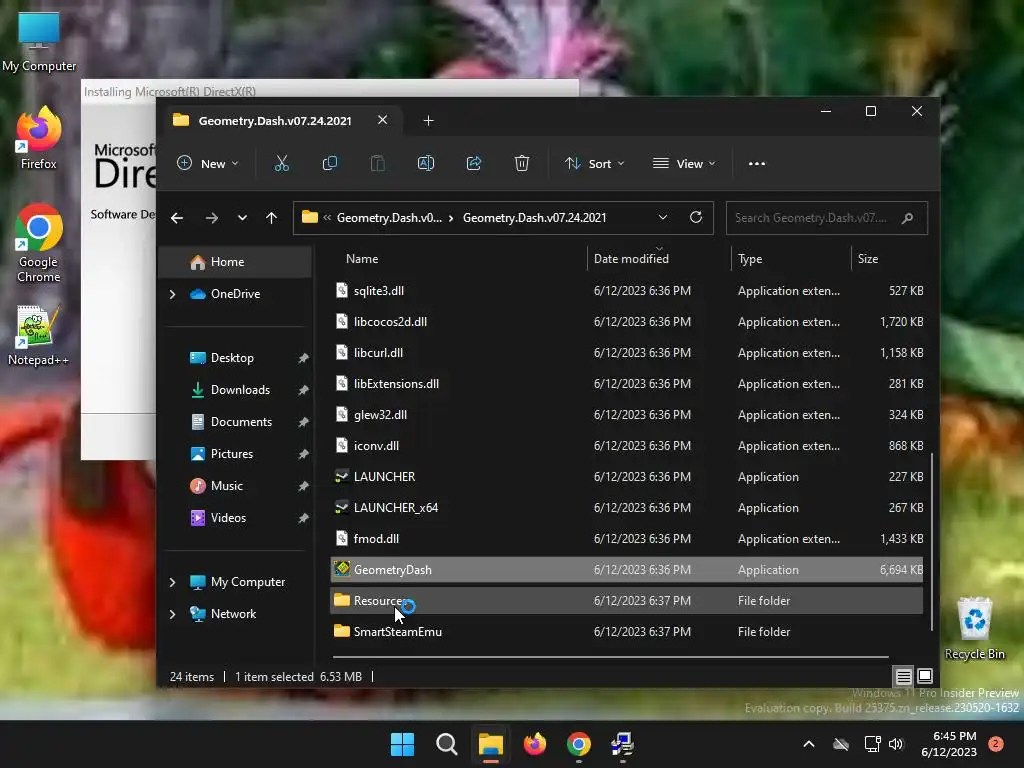
Task: Click the search magnifier icon in Explorer
Action: (x=907, y=218)
